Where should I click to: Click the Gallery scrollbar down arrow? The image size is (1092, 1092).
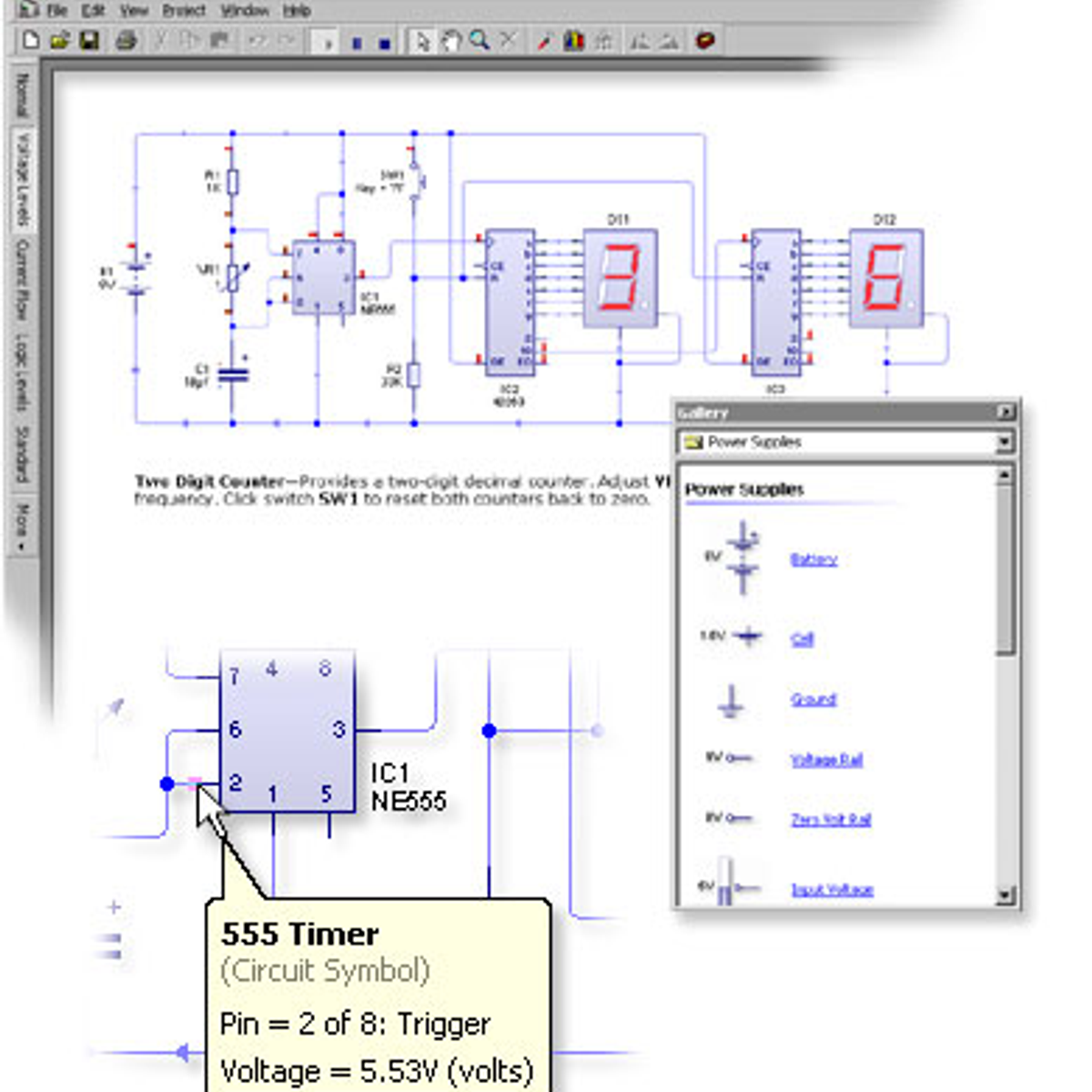click(1004, 895)
